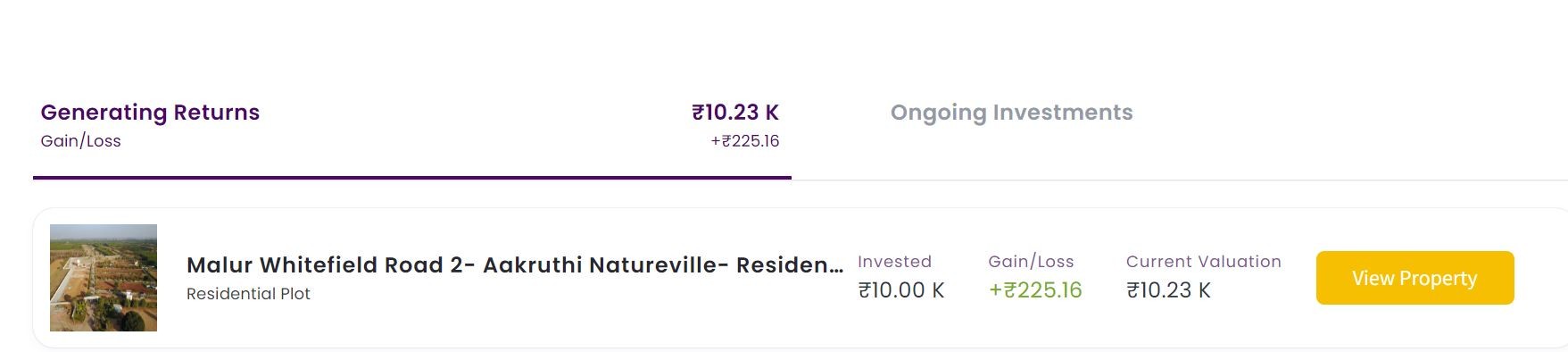
Task: Open the Aakruthi Natureville aerial photo thumbnail
Action: point(104,278)
